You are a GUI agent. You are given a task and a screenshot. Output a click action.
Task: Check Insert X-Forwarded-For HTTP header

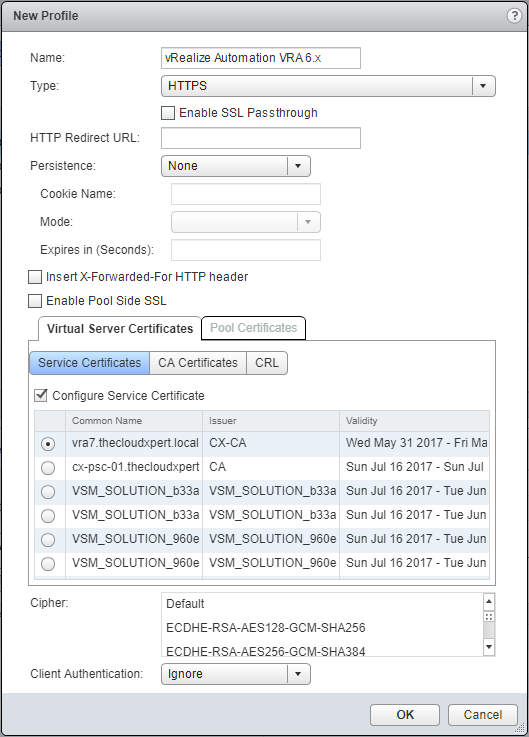coord(35,277)
